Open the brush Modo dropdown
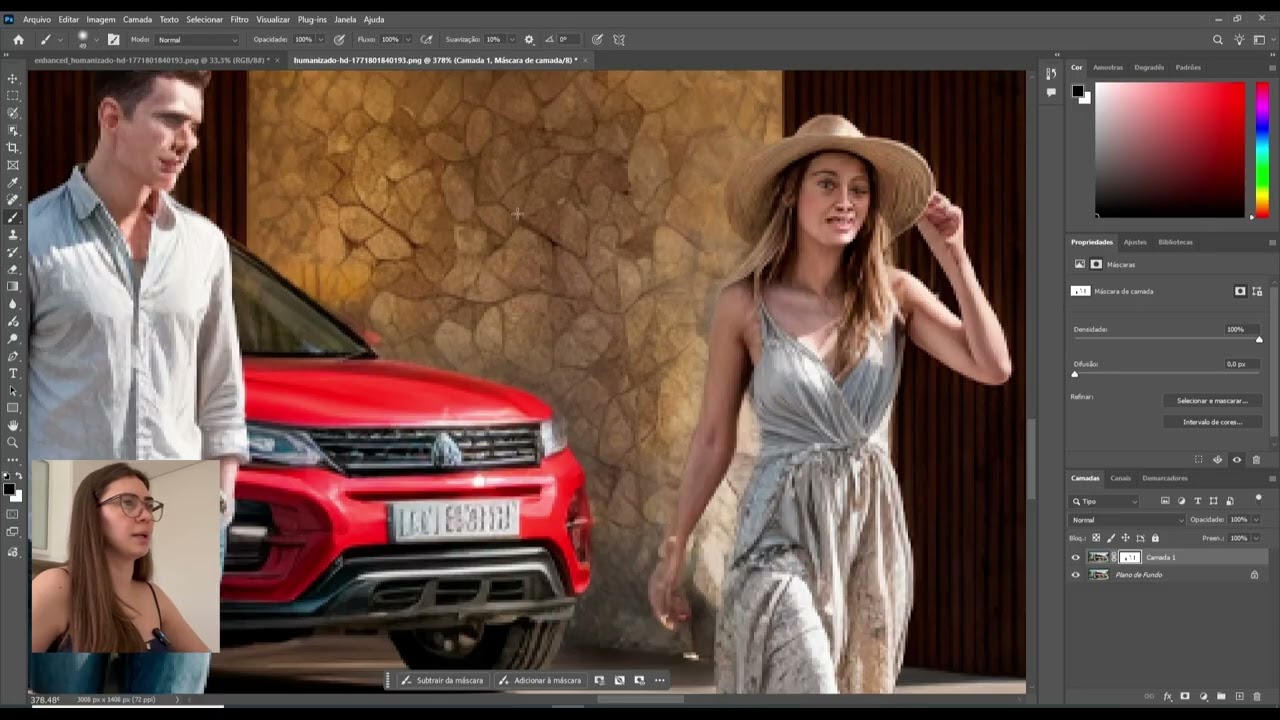 [198, 40]
